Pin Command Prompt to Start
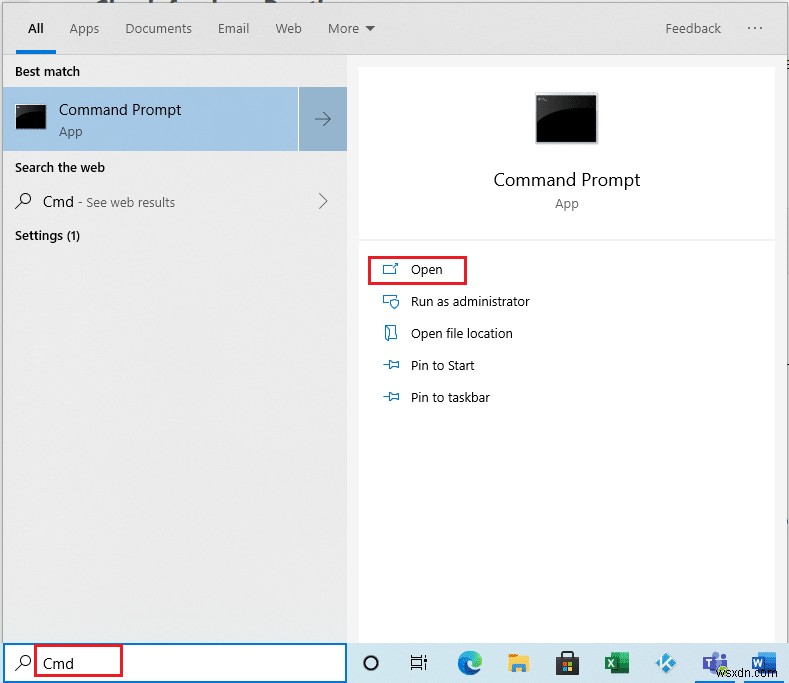The height and width of the screenshot is (683, 789). [x=442, y=366]
